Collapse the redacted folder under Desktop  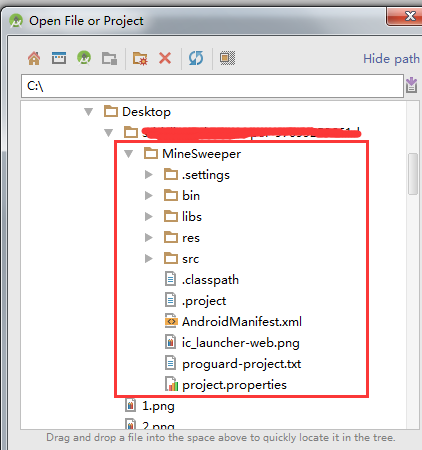click(x=109, y=133)
